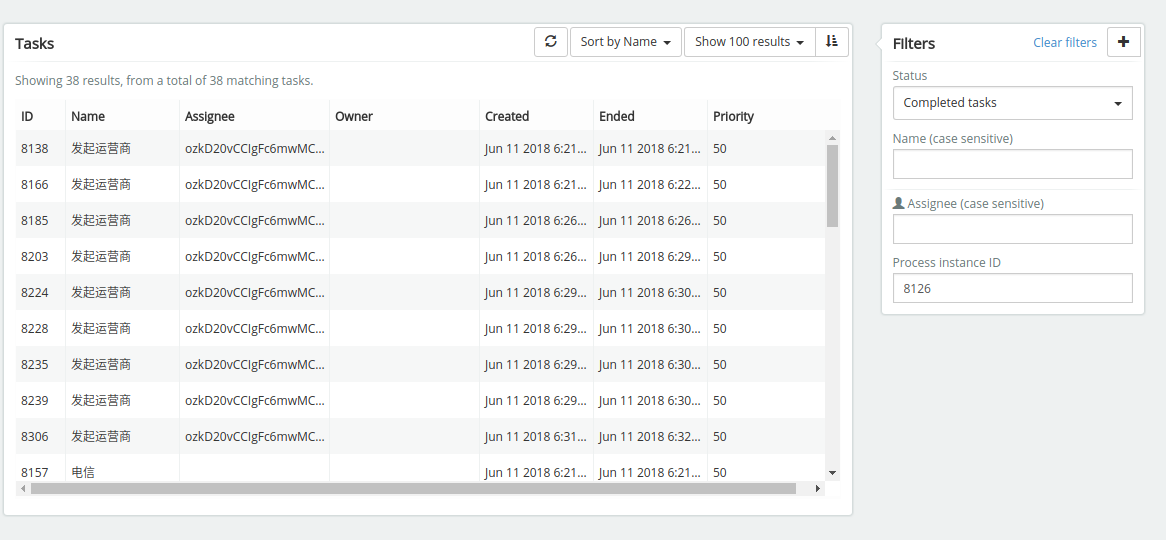This screenshot has height=540, width=1166.
Task: Click name 发起运营商 in row 8138
Action: [101, 149]
